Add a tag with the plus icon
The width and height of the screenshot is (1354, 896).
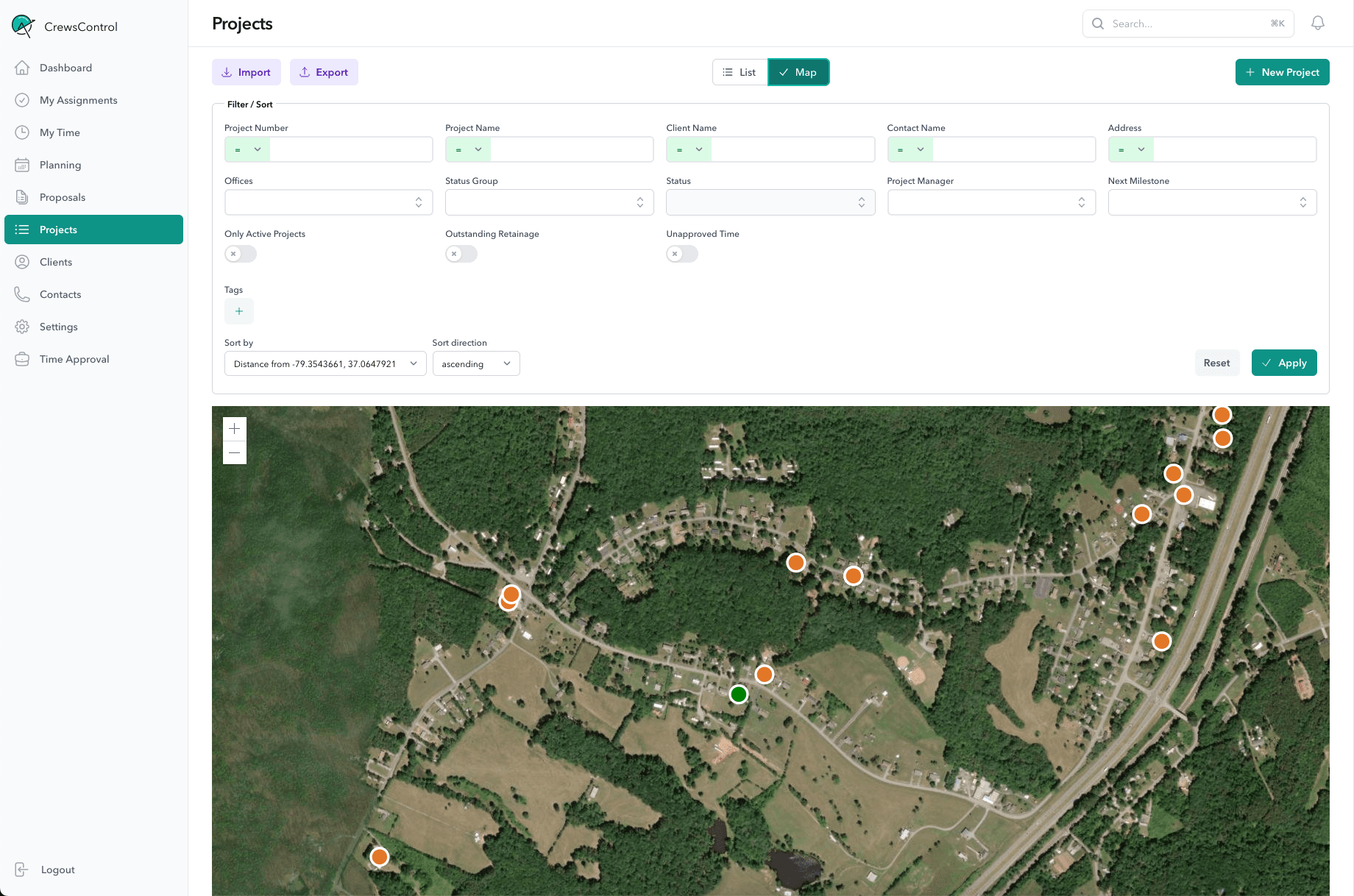coord(239,311)
